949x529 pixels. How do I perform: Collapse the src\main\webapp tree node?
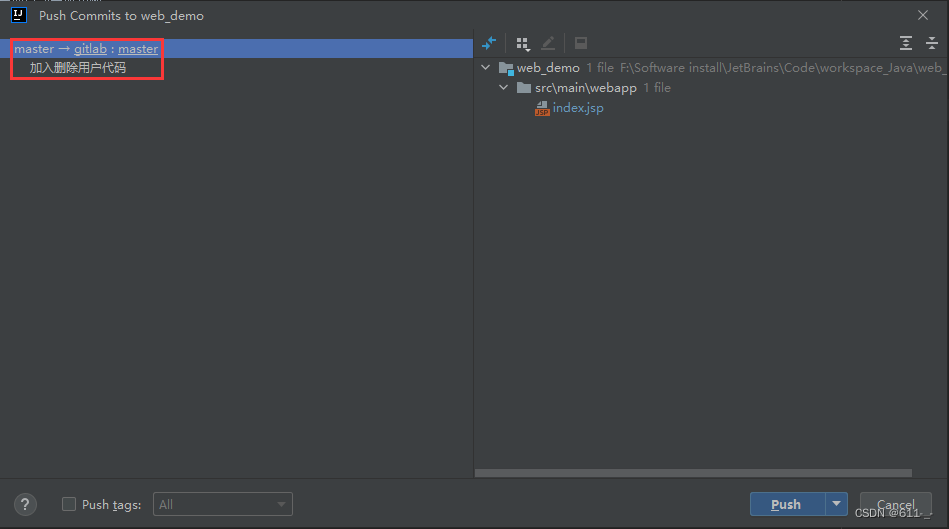(x=504, y=88)
